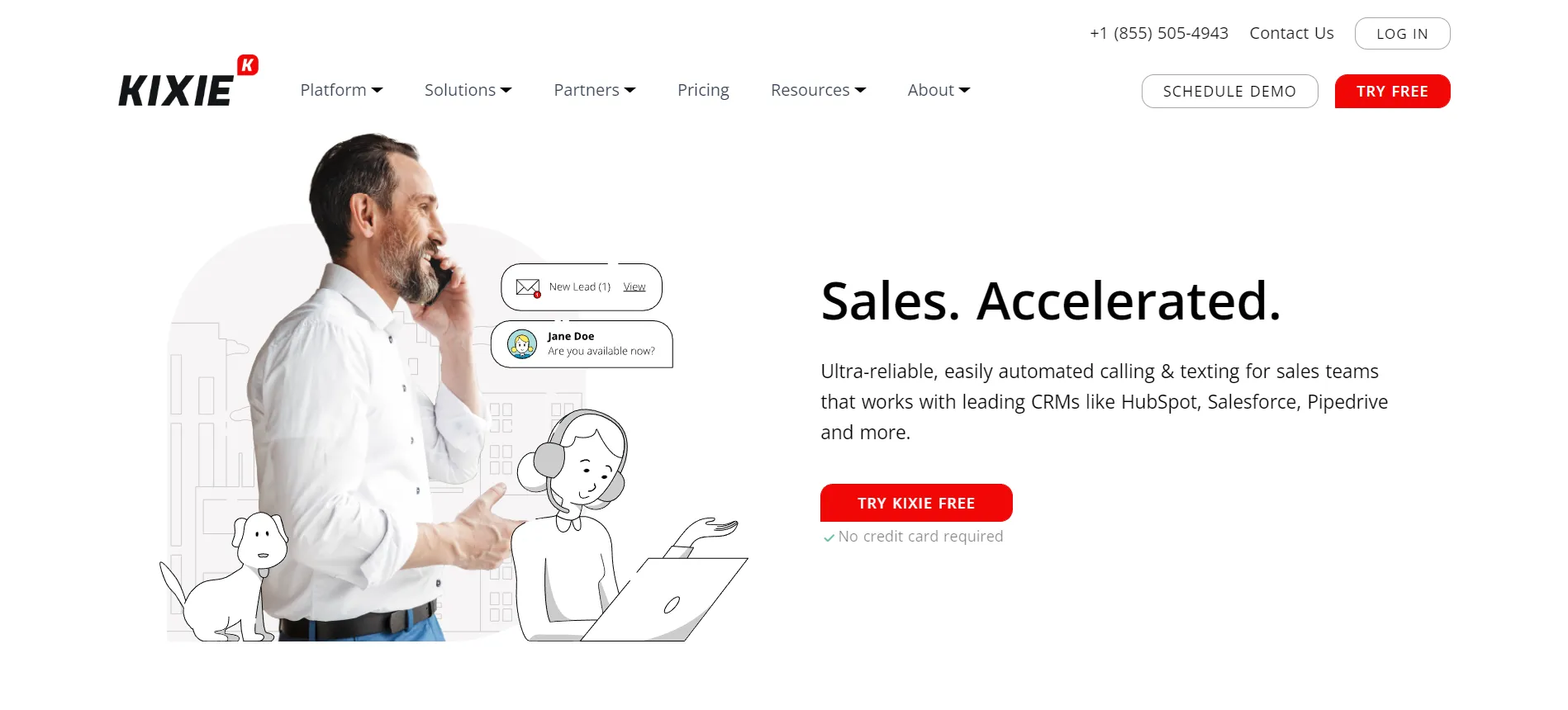Viewport: 1568px width, 710px height.
Task: Click Jane Doe's avatar icon
Action: (522, 344)
